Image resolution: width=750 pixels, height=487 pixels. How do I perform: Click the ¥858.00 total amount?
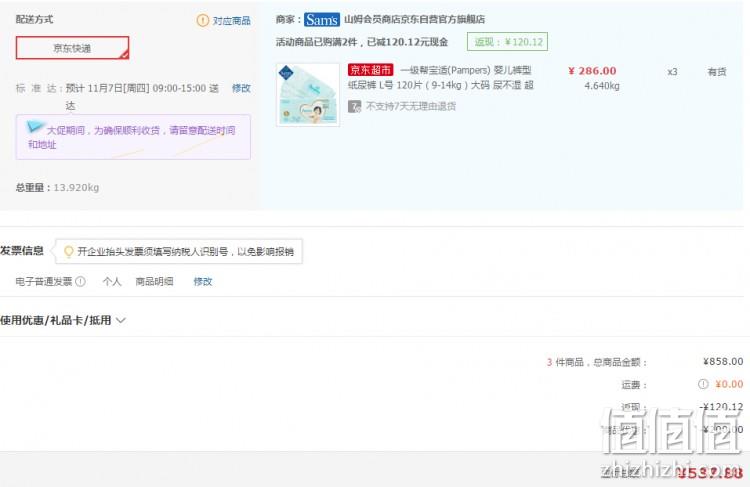tap(723, 362)
